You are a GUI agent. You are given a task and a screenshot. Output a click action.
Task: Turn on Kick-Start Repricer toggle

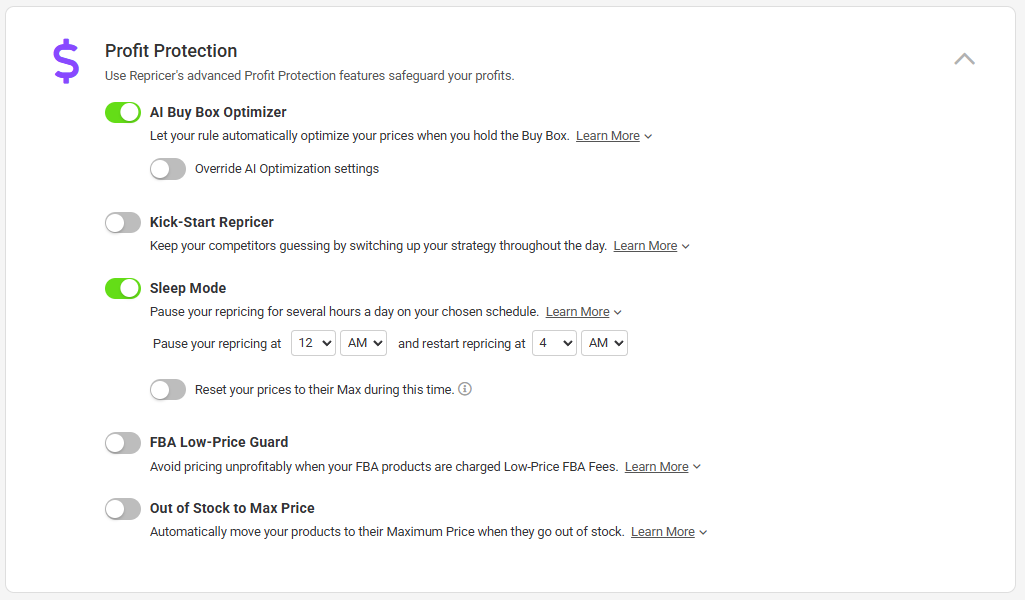click(123, 222)
